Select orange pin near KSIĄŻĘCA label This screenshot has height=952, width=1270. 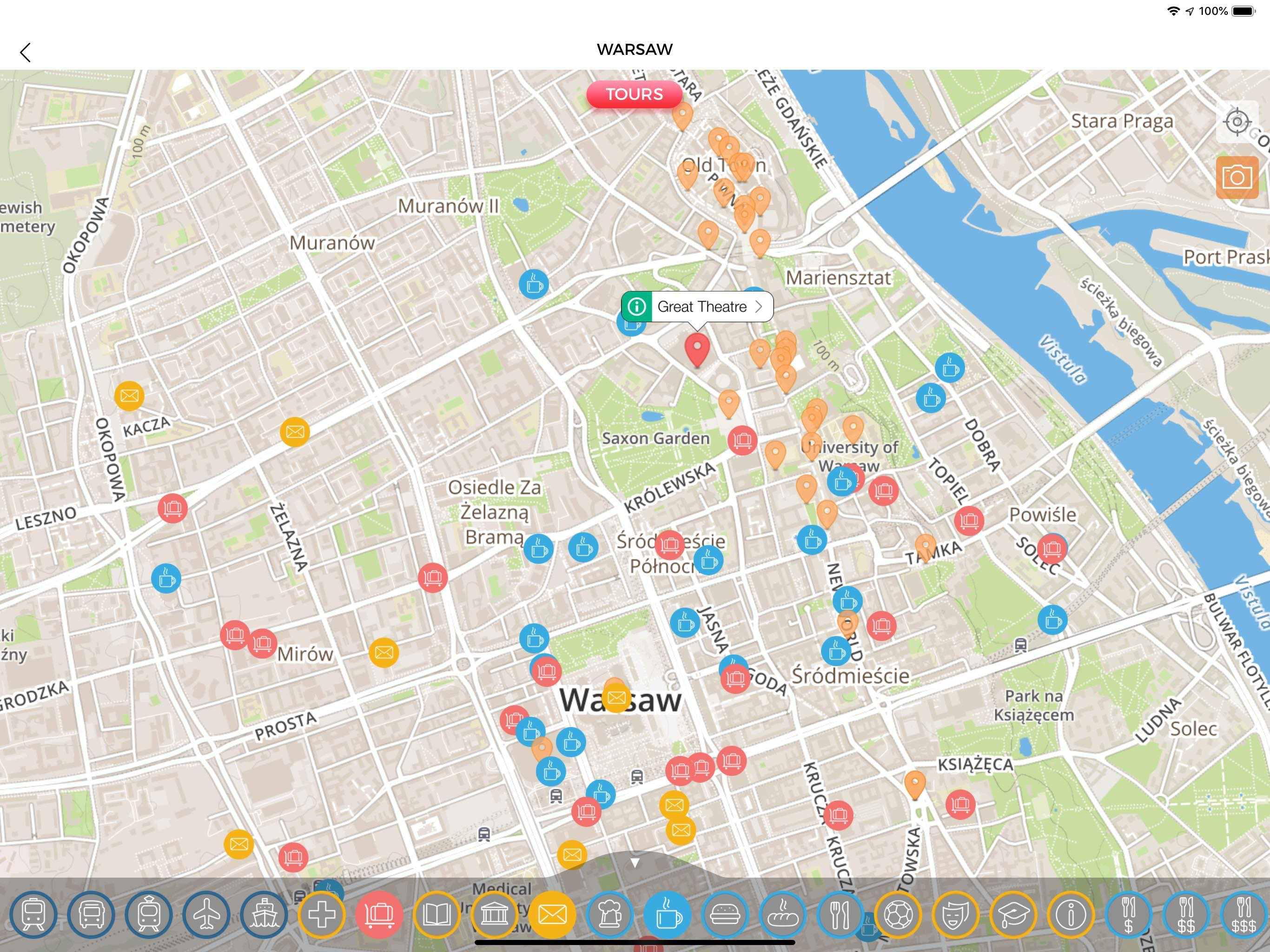coord(914,786)
